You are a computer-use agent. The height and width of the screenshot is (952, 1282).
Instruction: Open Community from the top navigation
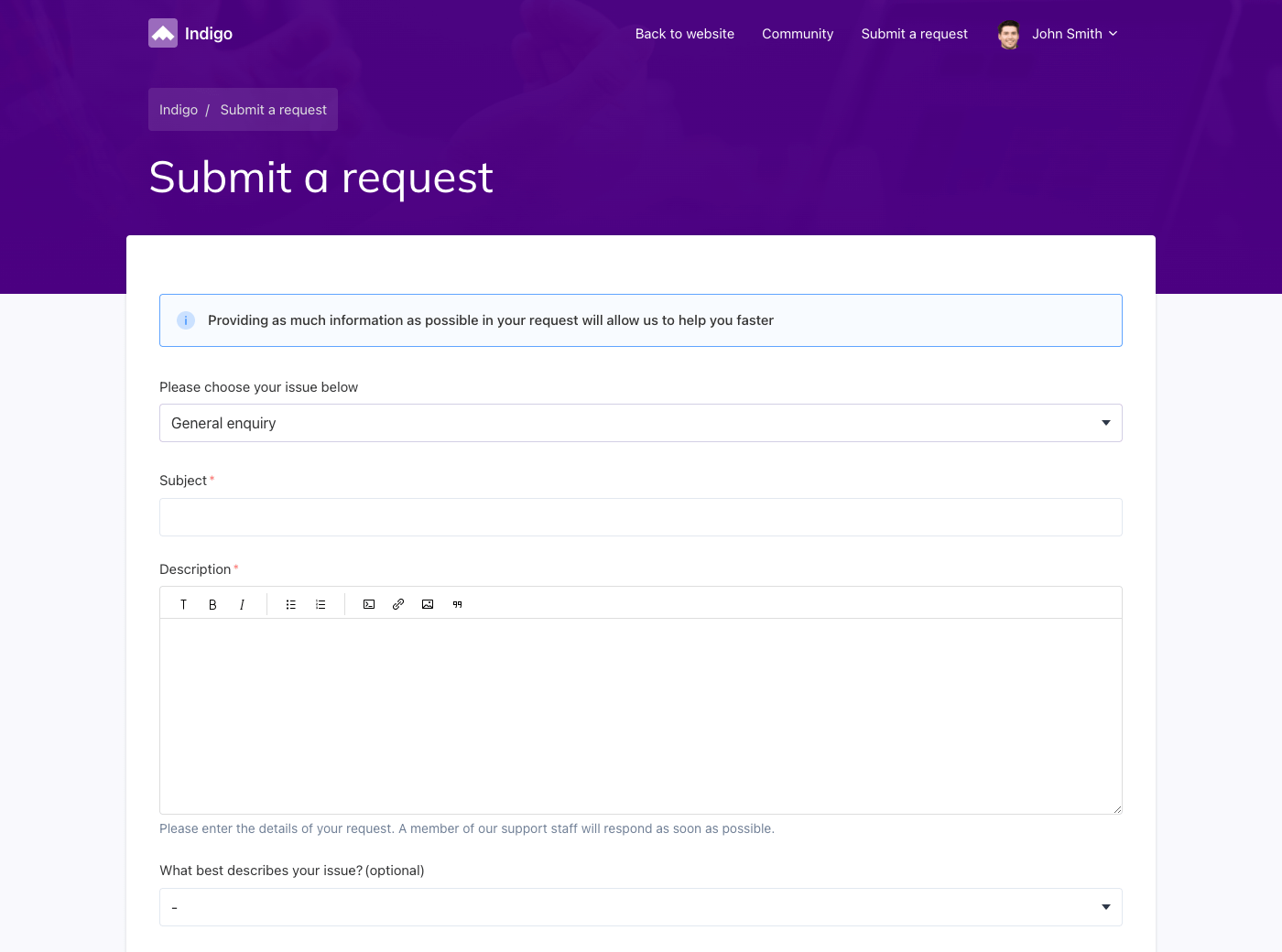point(798,34)
